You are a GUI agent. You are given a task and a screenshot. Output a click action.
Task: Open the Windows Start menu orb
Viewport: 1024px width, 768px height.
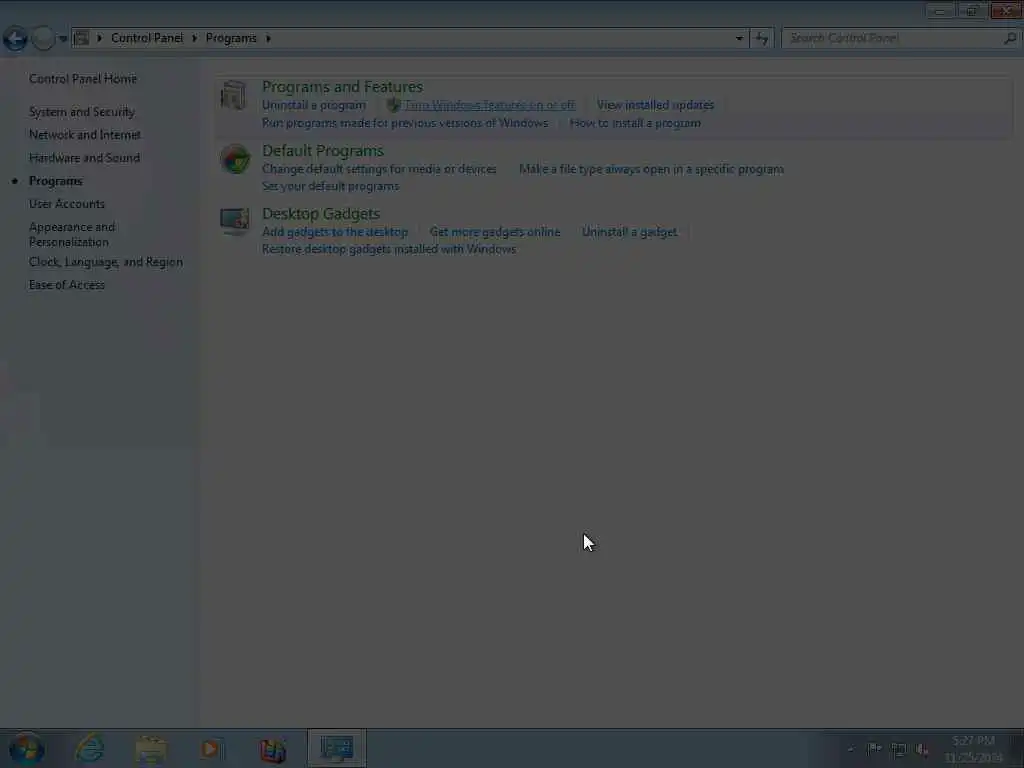pos(26,748)
